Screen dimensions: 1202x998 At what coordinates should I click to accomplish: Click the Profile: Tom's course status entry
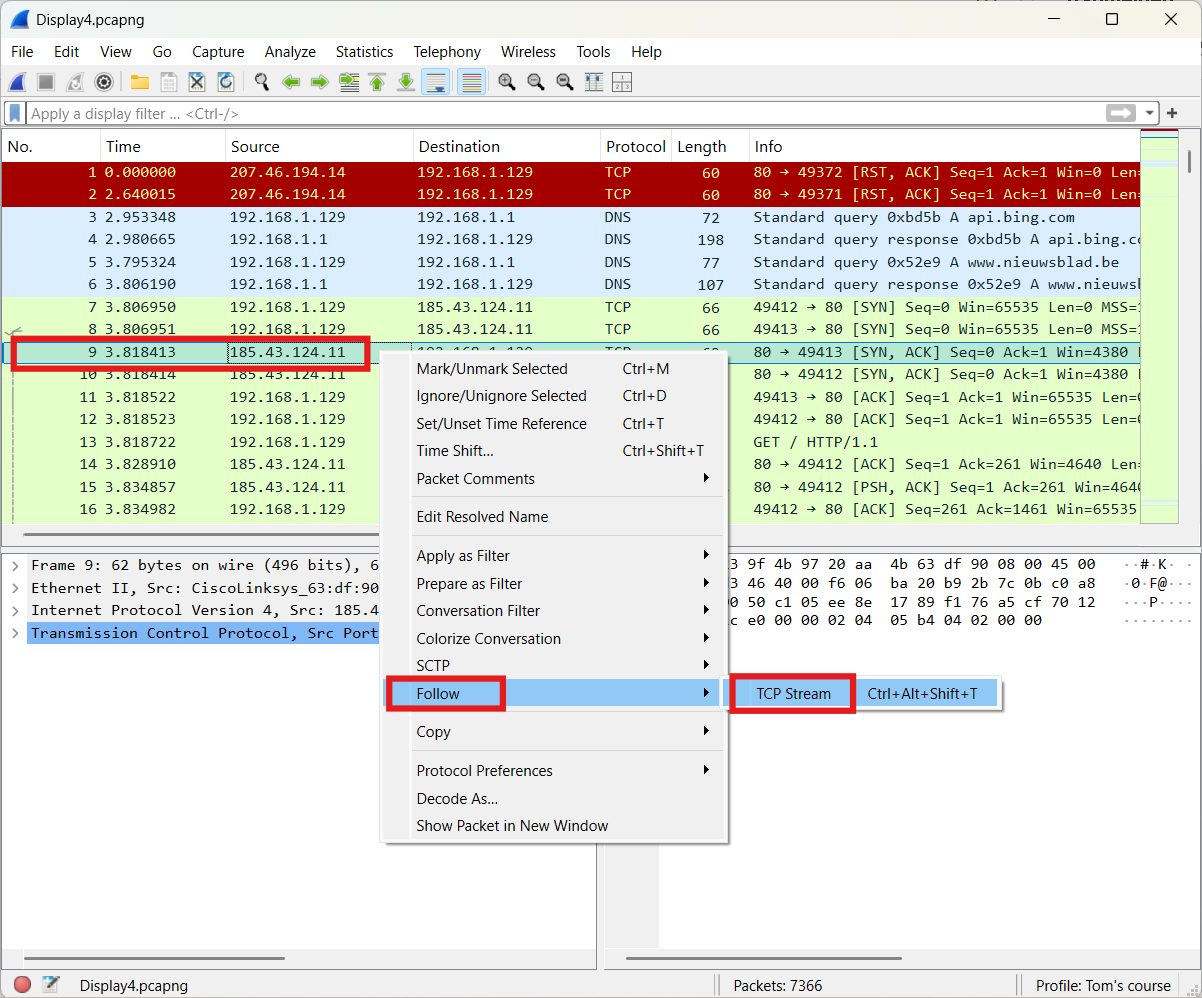pos(1103,985)
